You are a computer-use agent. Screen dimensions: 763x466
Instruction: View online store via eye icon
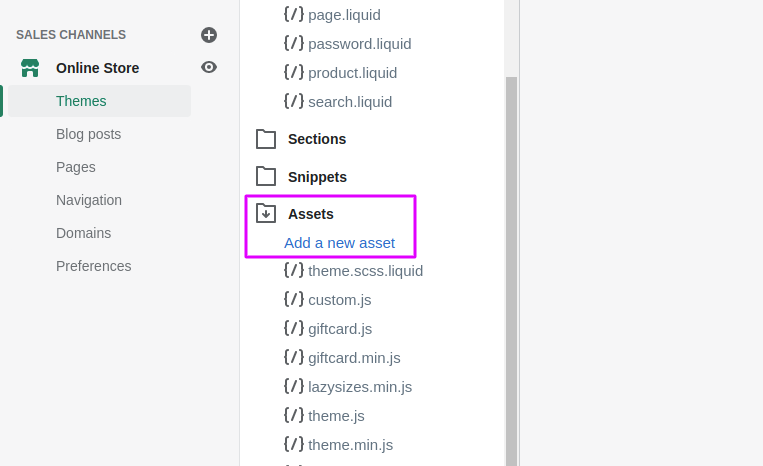209,67
